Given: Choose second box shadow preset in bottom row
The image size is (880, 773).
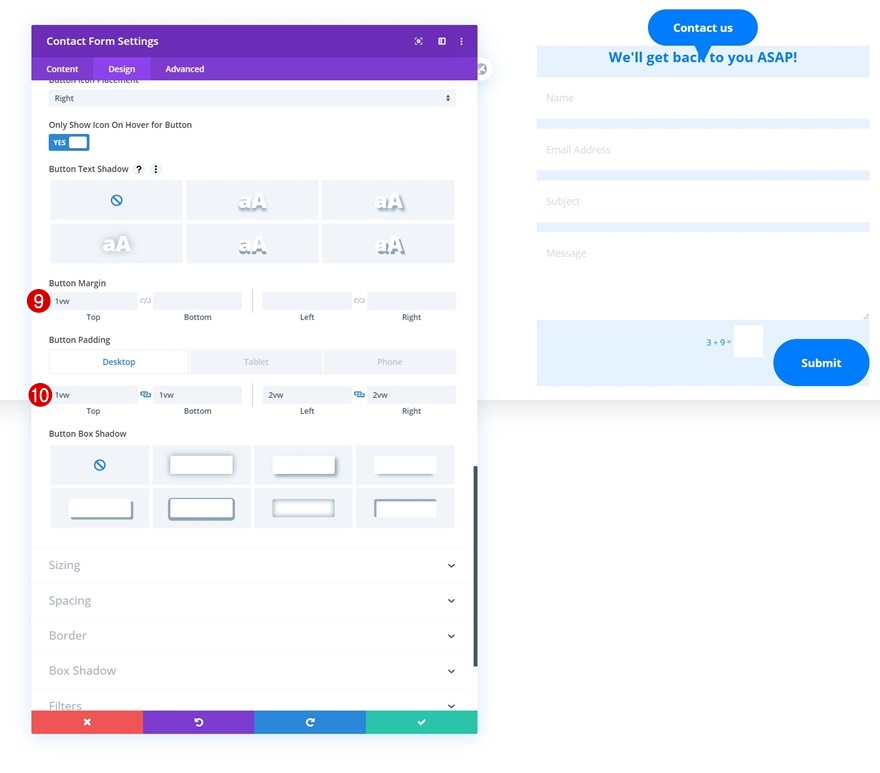Looking at the screenshot, I should pyautogui.click(x=201, y=508).
